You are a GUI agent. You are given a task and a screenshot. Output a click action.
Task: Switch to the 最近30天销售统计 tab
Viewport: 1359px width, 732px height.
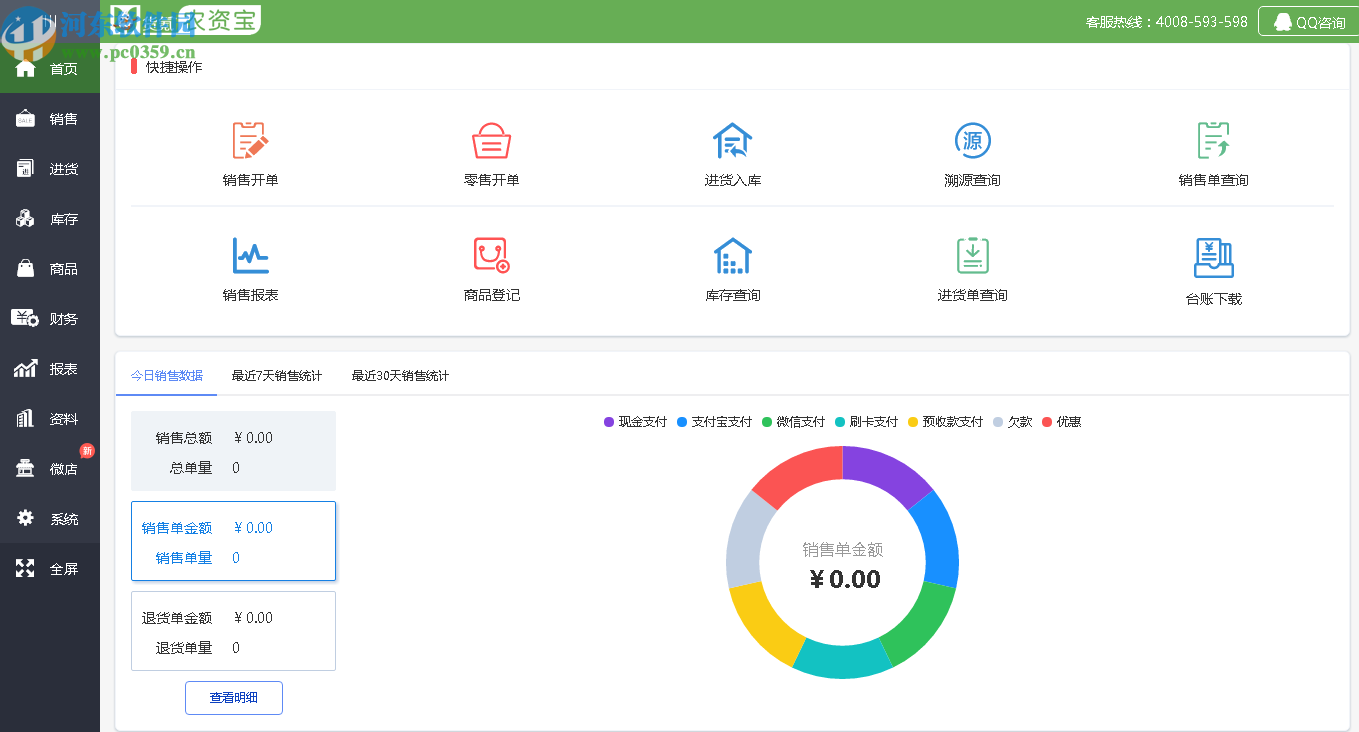coord(400,376)
